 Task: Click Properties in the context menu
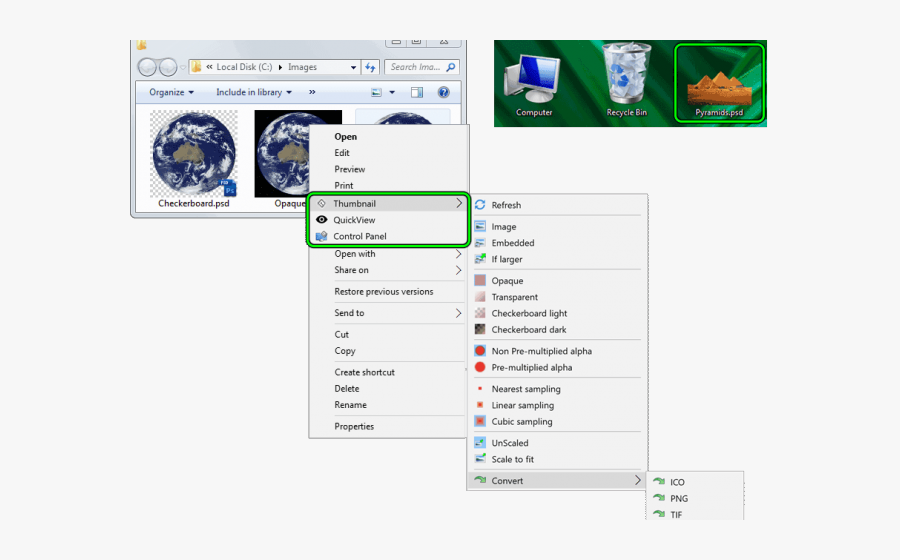354,426
